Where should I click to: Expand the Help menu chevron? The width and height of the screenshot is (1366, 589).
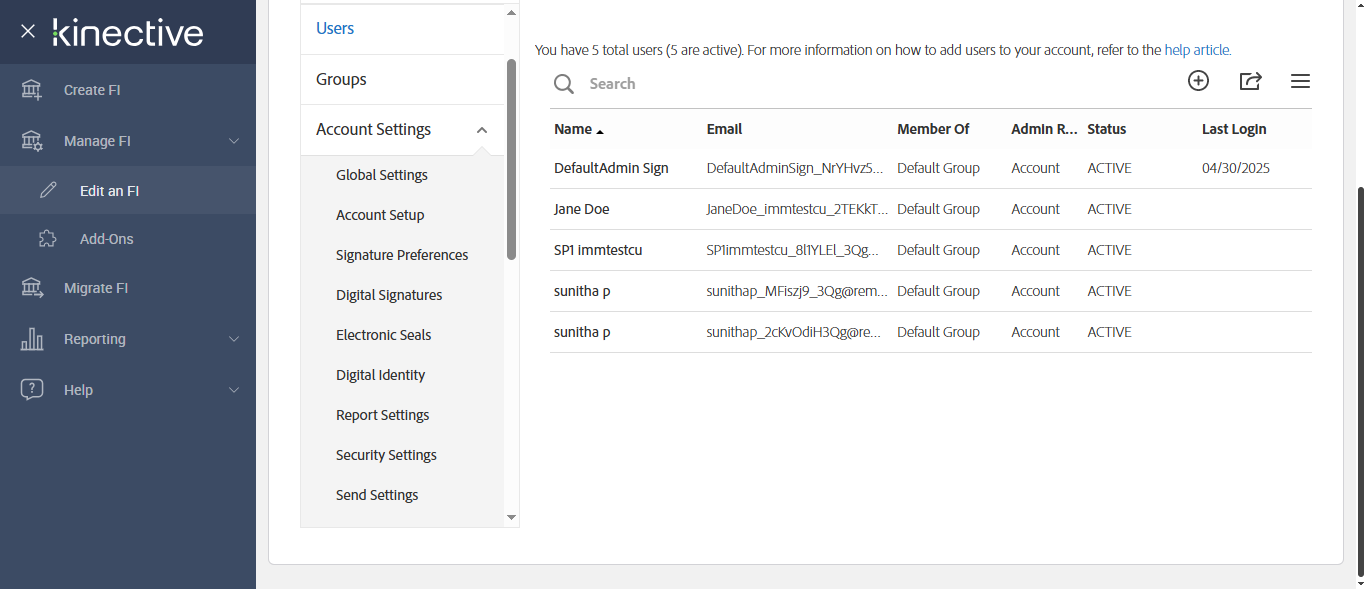234,390
